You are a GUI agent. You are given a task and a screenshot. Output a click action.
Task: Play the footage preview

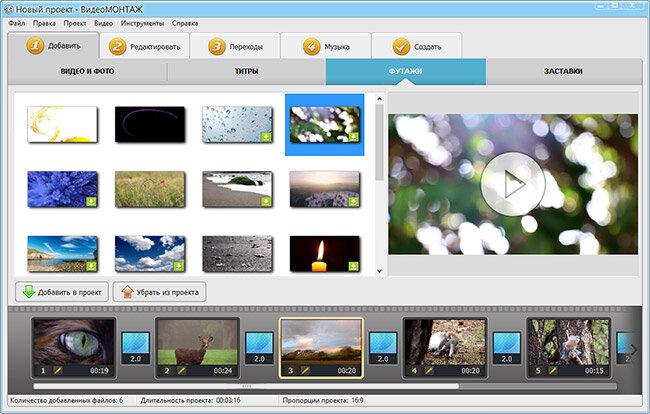(513, 184)
